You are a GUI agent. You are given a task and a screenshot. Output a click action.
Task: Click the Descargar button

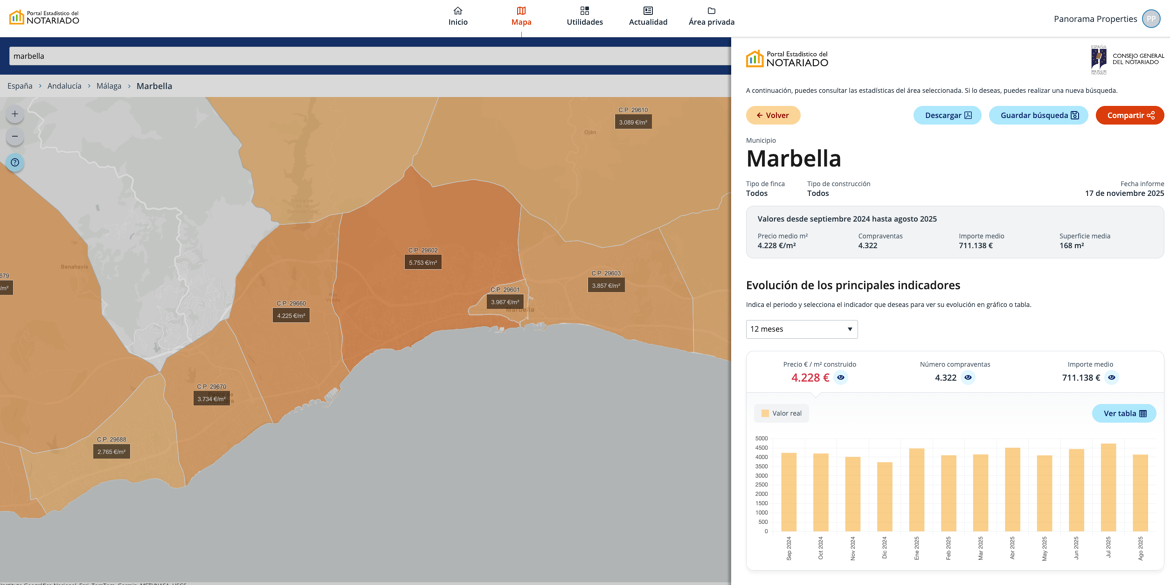(x=947, y=115)
